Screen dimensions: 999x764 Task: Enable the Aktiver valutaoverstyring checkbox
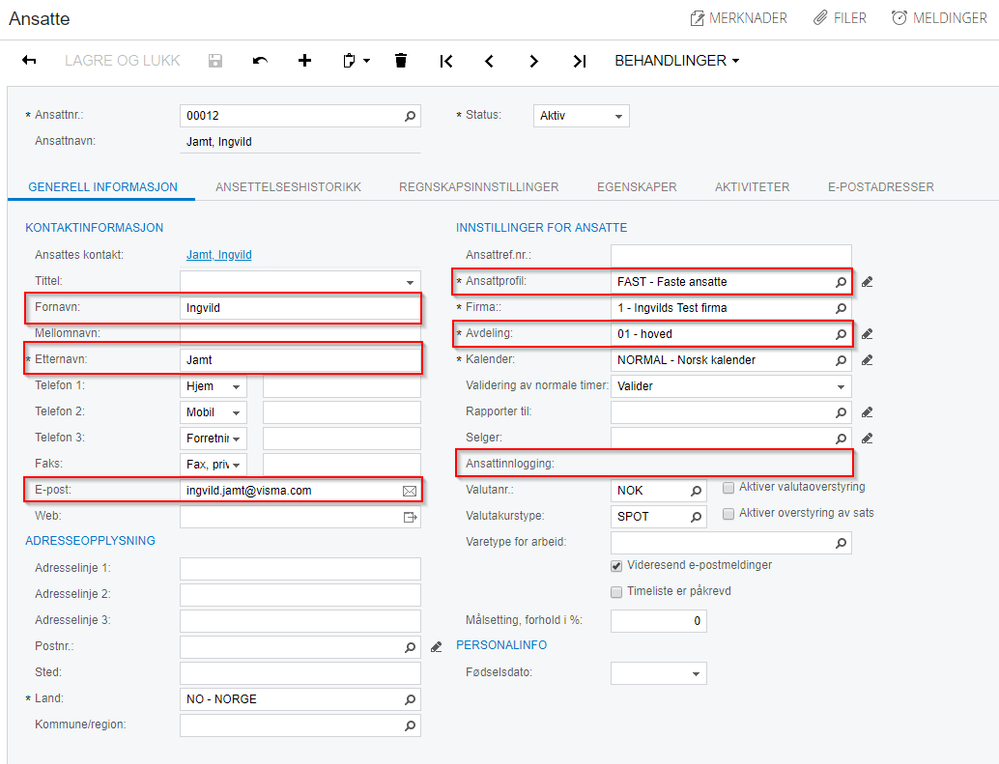[x=728, y=488]
